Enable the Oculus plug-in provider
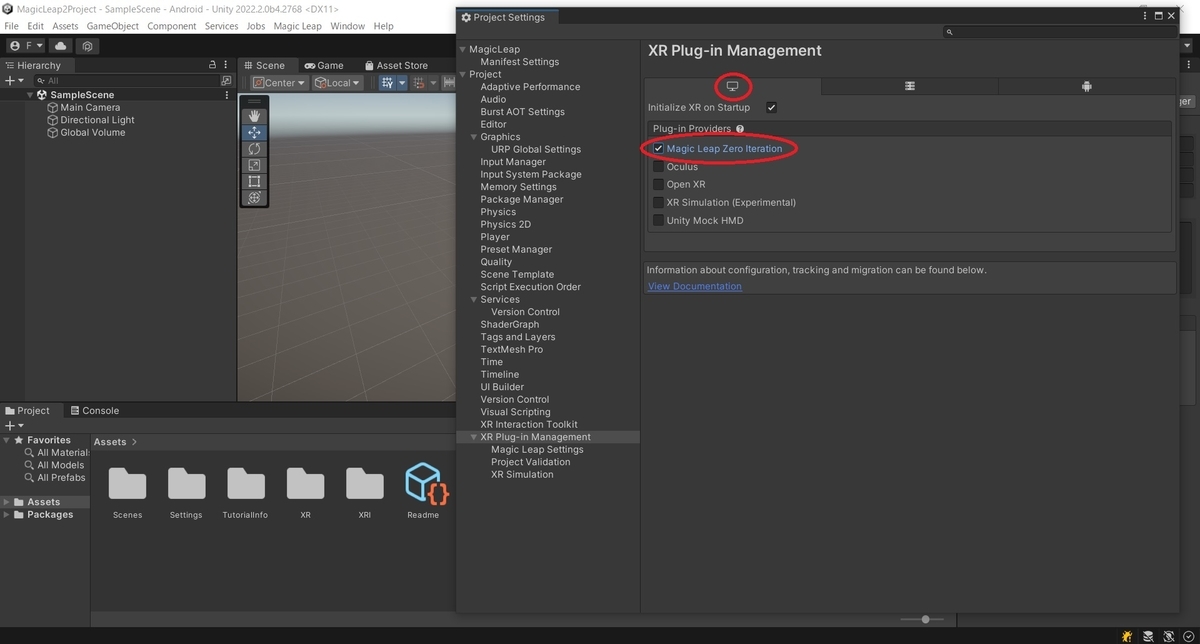The image size is (1200, 644). (x=658, y=167)
